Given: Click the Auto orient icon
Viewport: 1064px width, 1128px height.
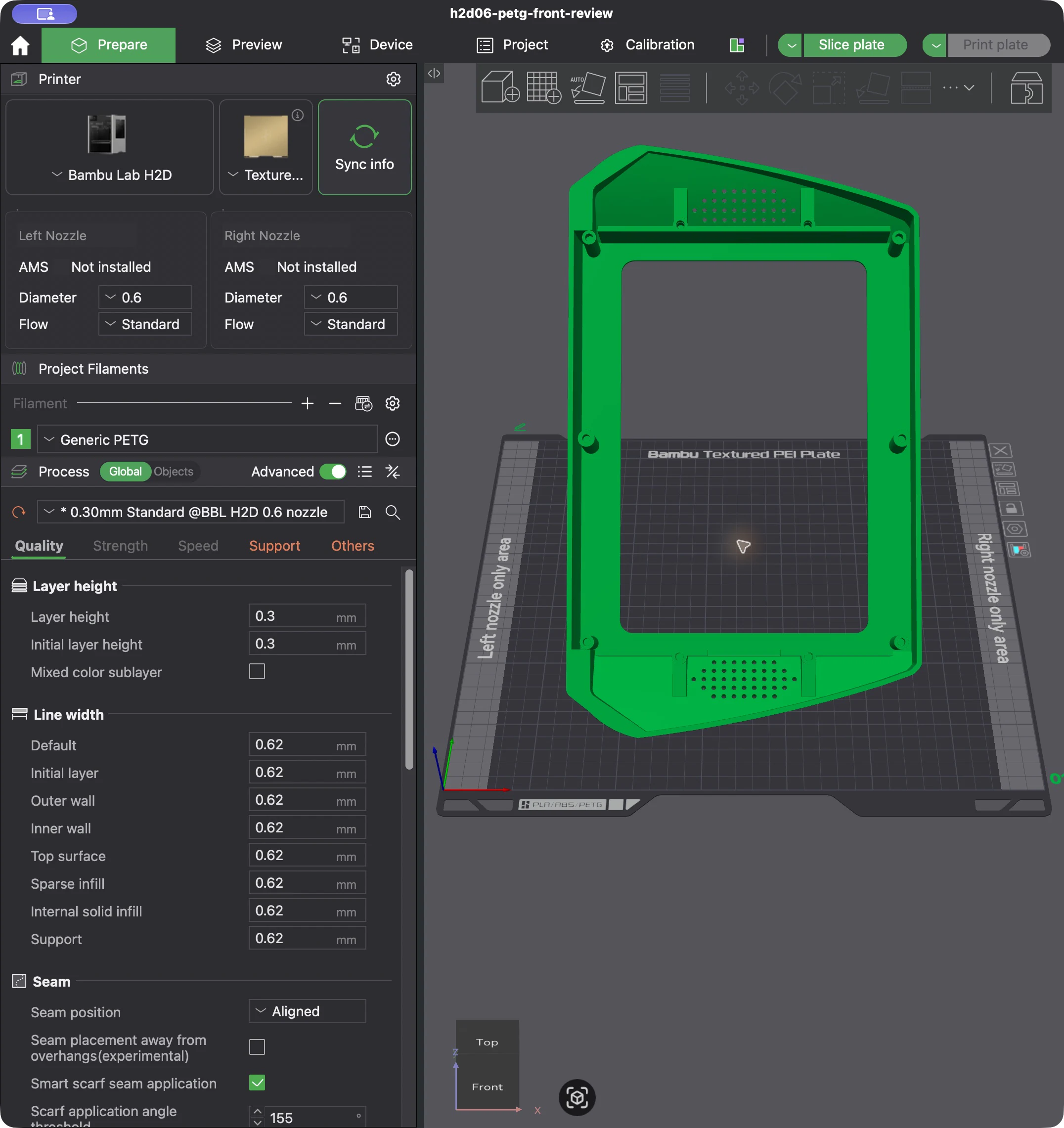Looking at the screenshot, I should click(x=587, y=87).
